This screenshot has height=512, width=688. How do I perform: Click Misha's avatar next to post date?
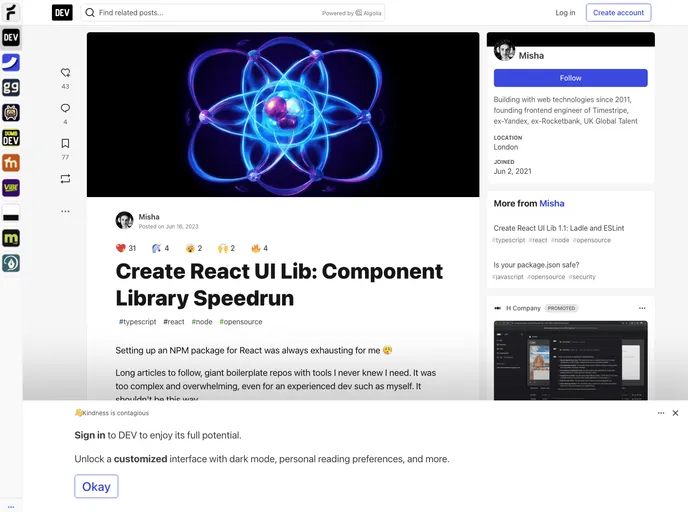point(125,220)
